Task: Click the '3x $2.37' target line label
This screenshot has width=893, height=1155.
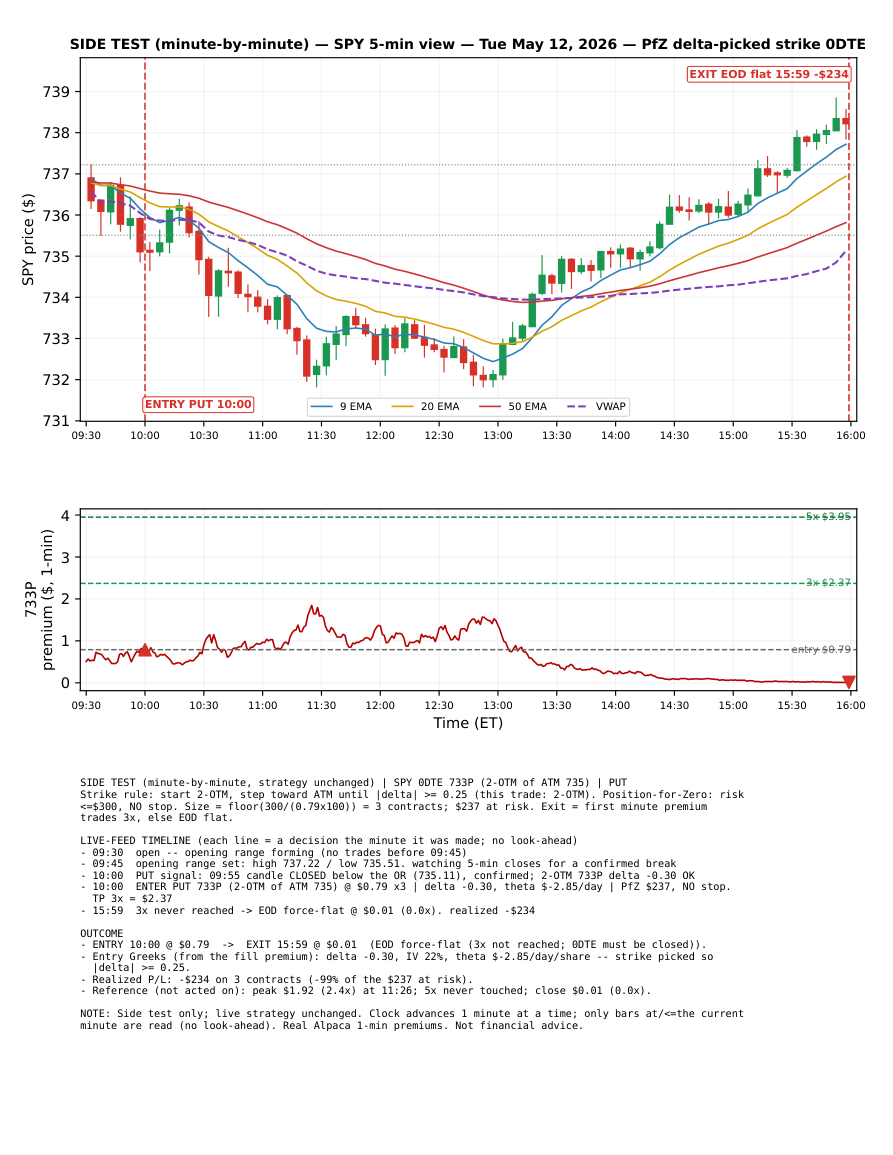Action: 828,583
